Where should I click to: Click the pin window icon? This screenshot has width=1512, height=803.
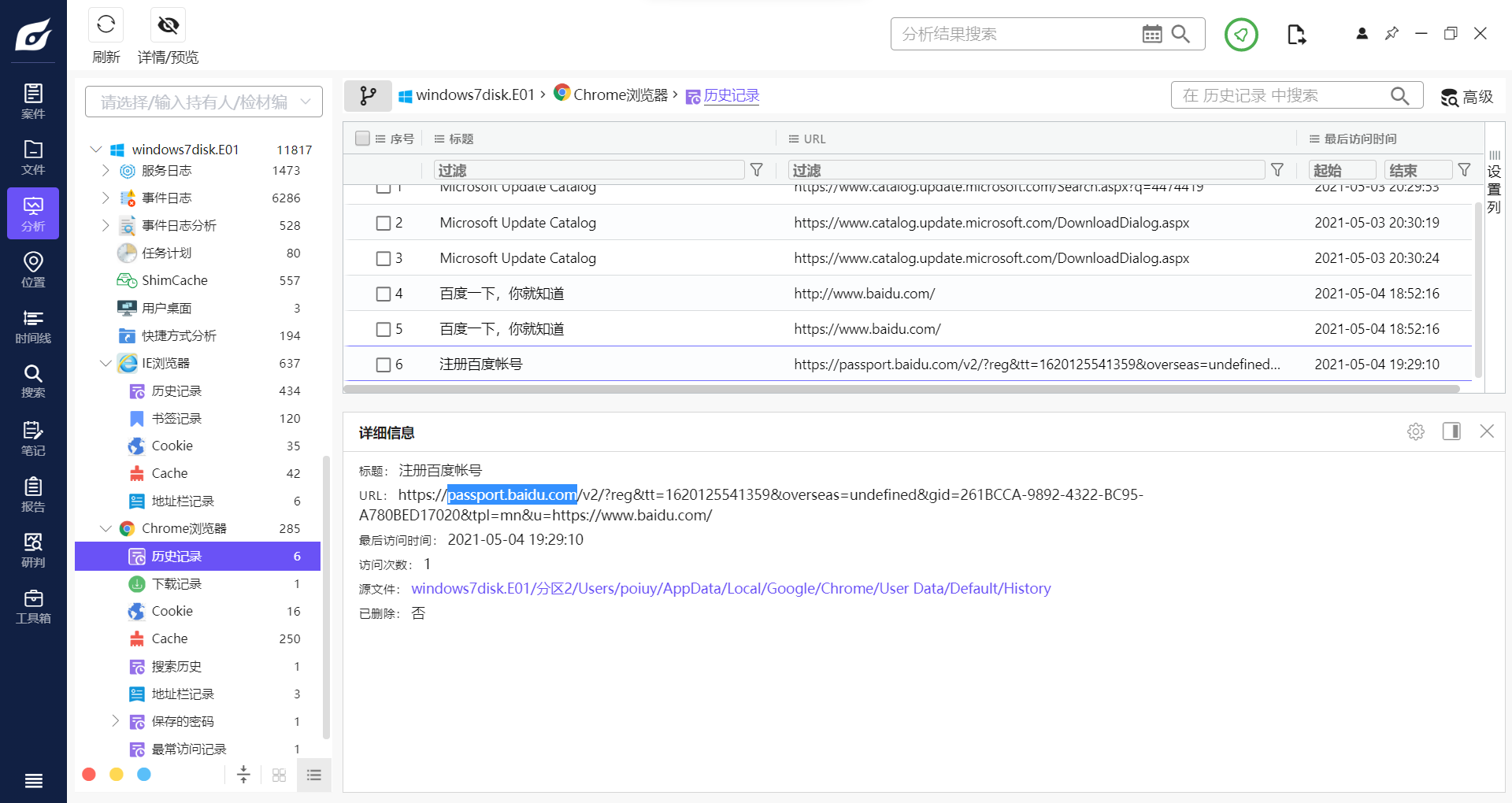tap(1392, 34)
